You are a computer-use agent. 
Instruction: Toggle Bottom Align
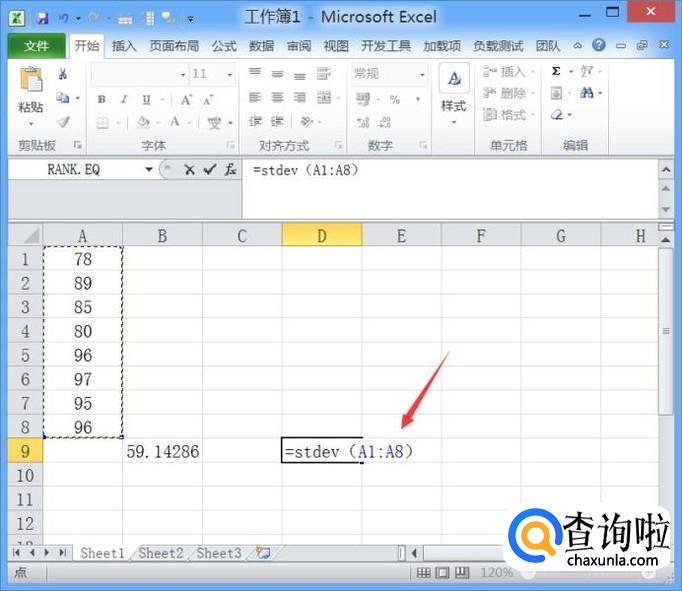pos(300,76)
